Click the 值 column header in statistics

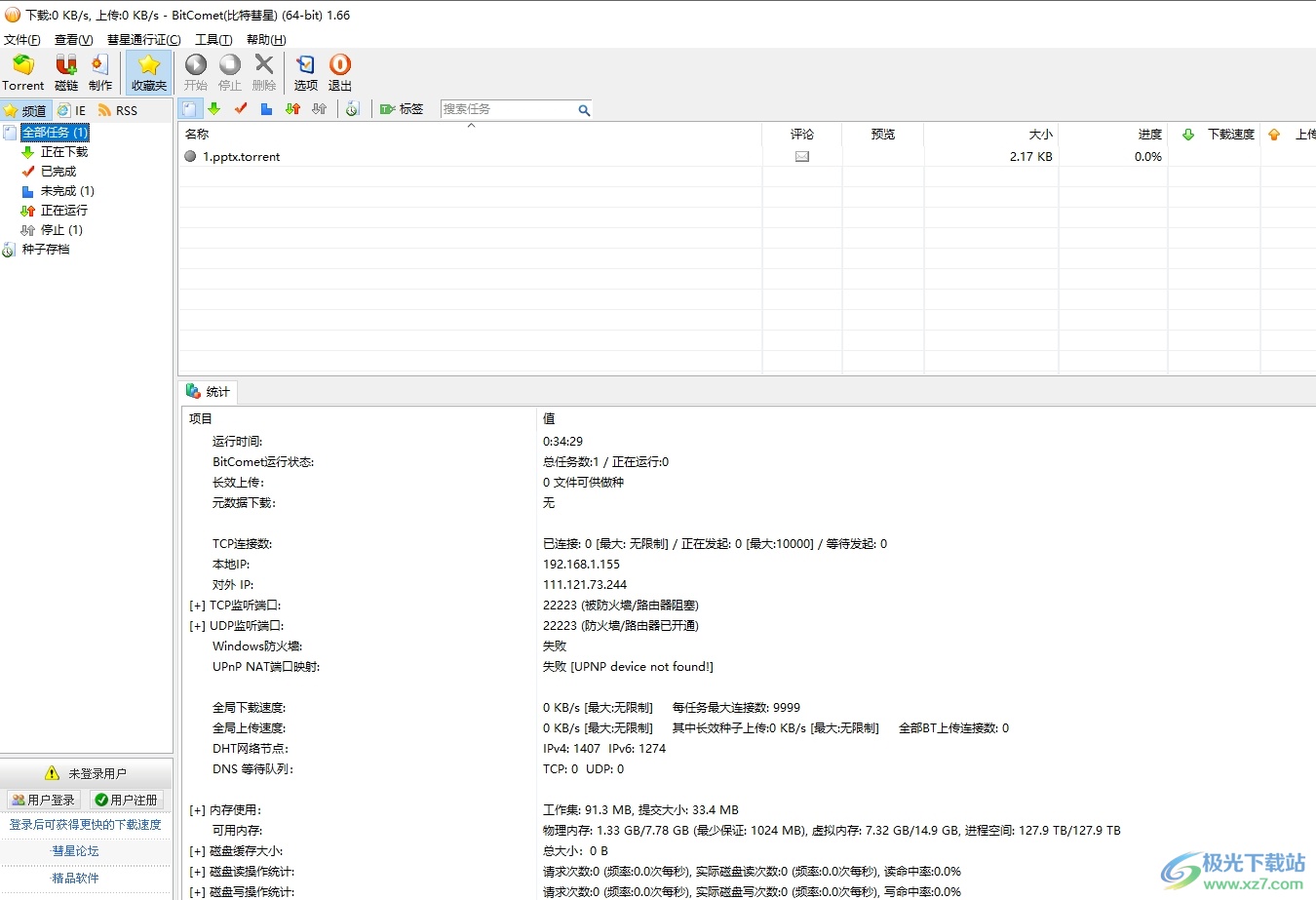[926, 418]
